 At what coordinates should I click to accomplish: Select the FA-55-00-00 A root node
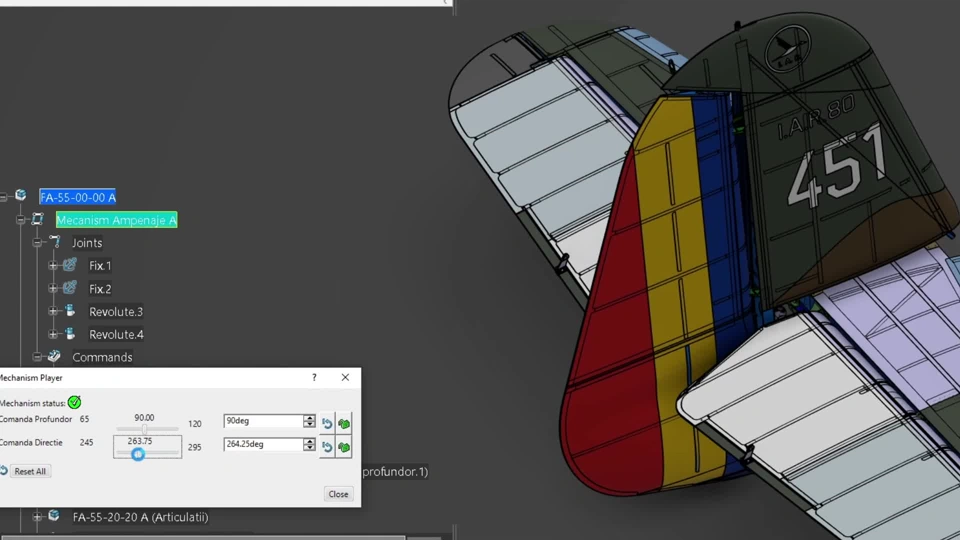click(77, 197)
